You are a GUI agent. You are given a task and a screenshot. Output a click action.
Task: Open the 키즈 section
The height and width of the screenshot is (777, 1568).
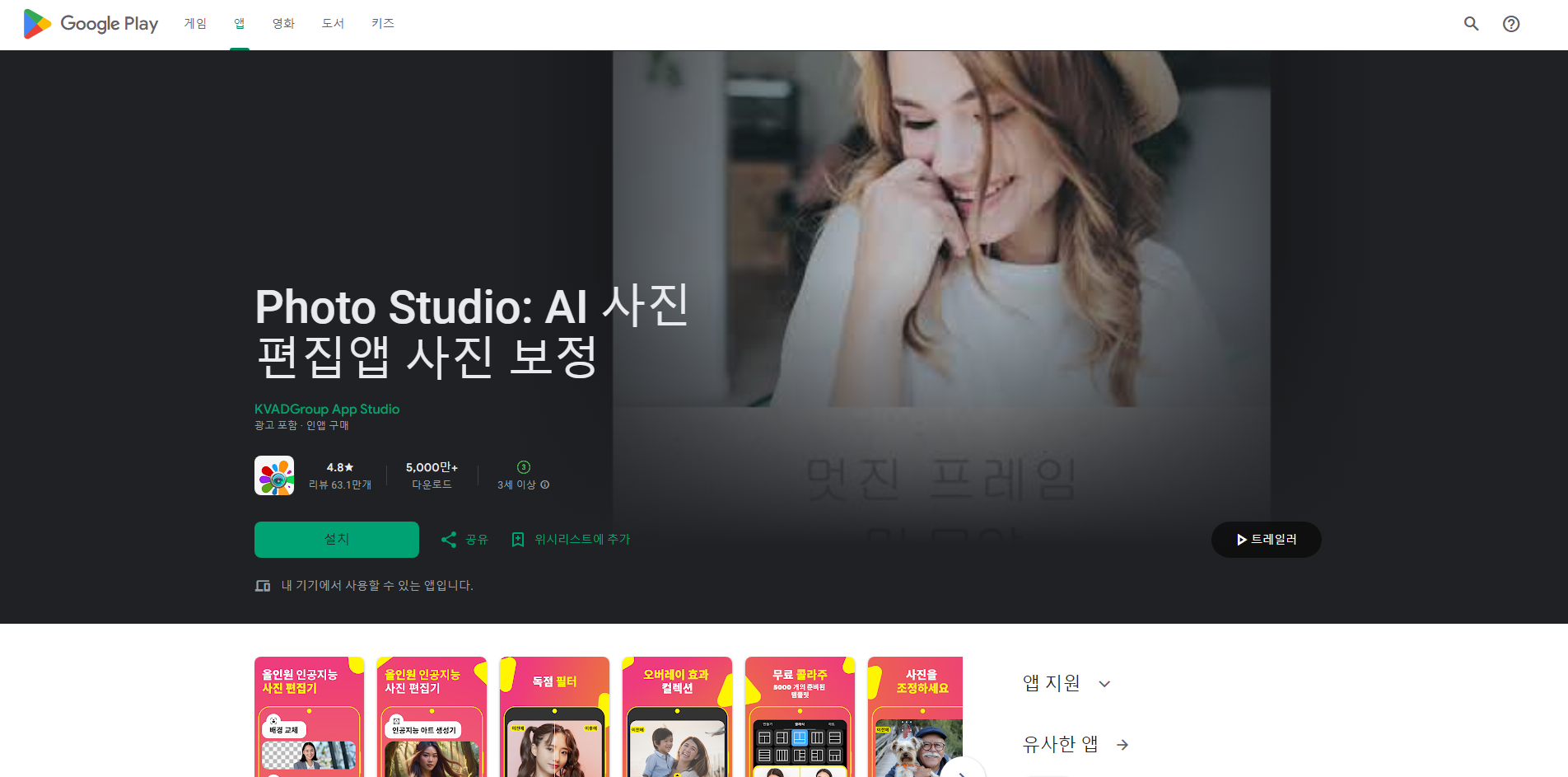(383, 24)
